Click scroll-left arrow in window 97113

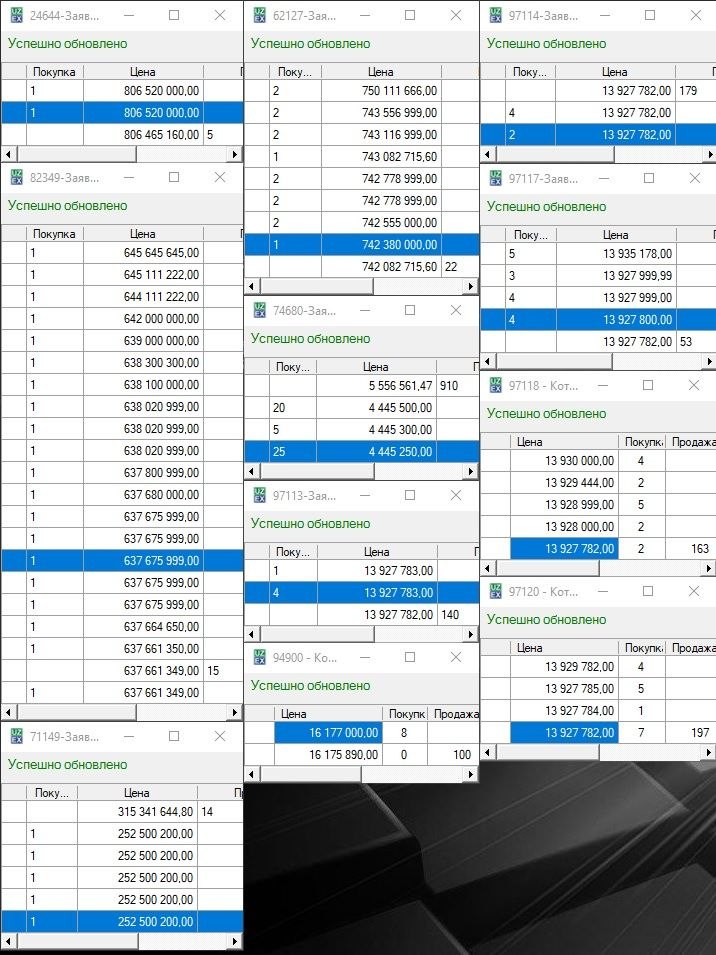click(251, 634)
